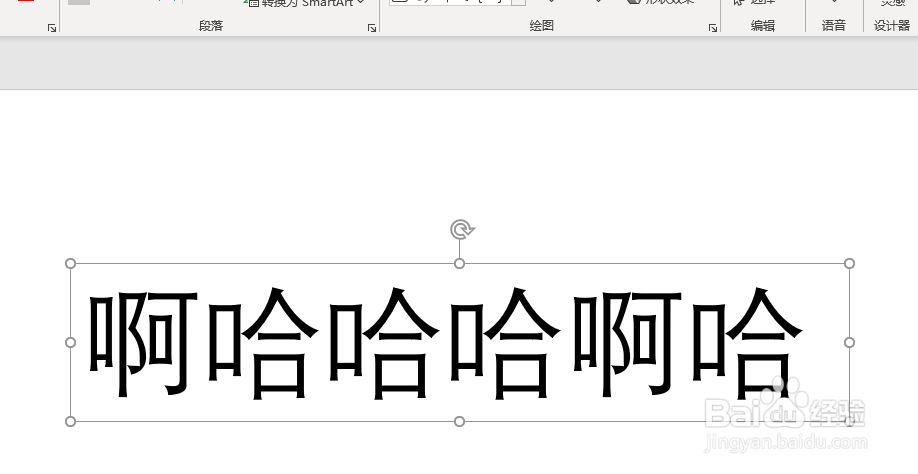Viewport: 918px width, 474px height.
Task: Click the top-right corner handle of text box
Action: click(850, 264)
